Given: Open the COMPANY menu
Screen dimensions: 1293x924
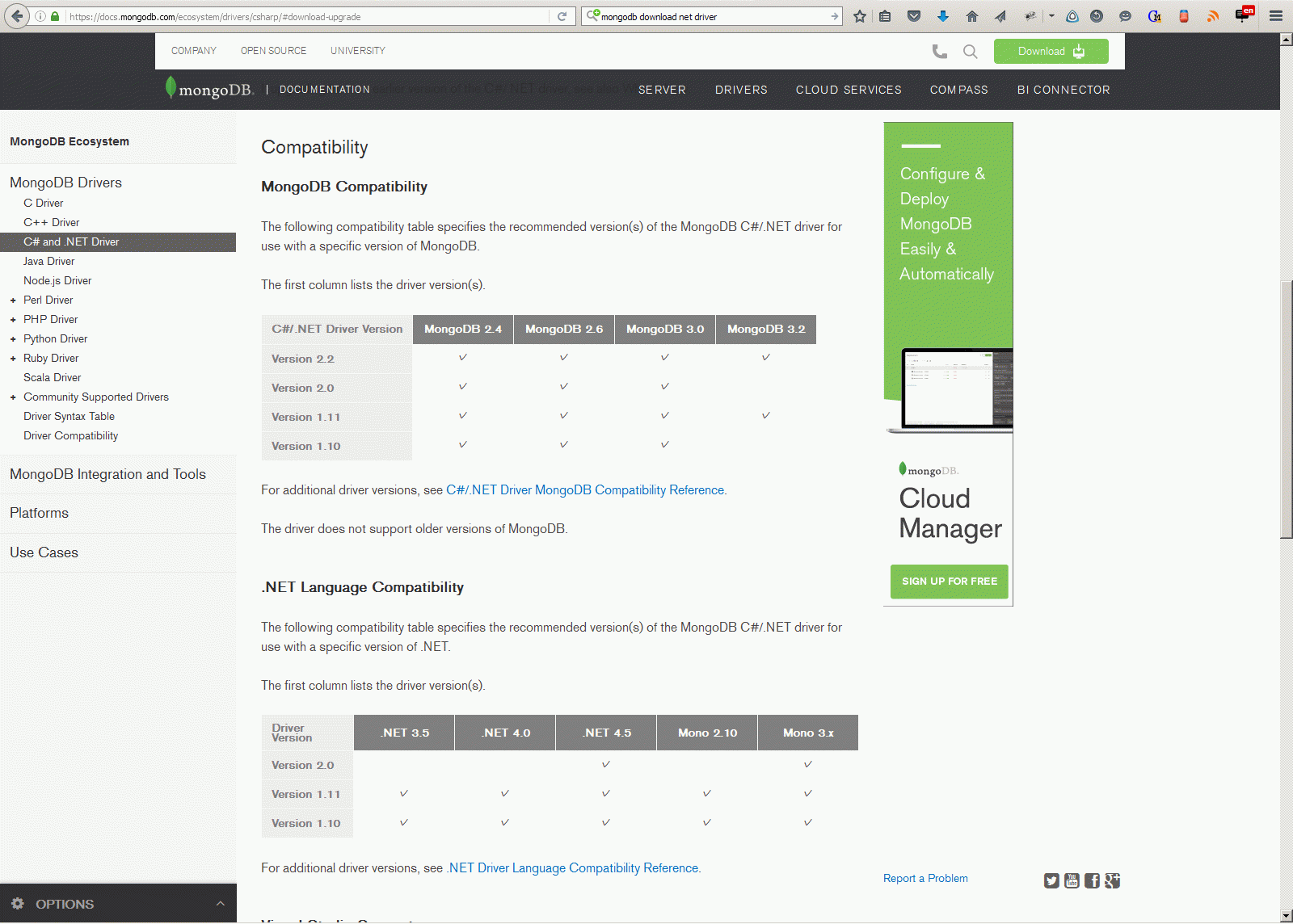Looking at the screenshot, I should (x=194, y=51).
